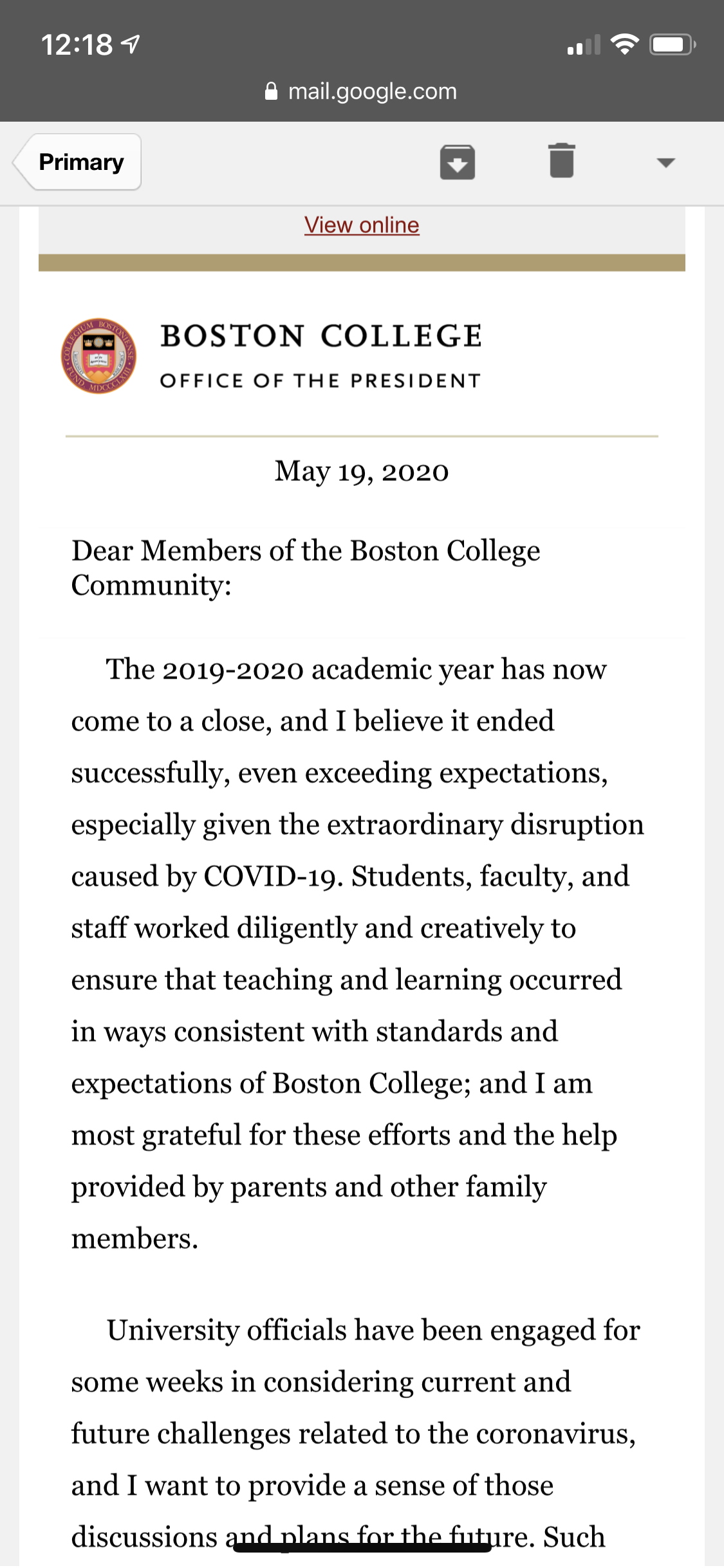The image size is (724, 1568).
Task: Tap the lock icon beside the URL
Action: (x=272, y=91)
